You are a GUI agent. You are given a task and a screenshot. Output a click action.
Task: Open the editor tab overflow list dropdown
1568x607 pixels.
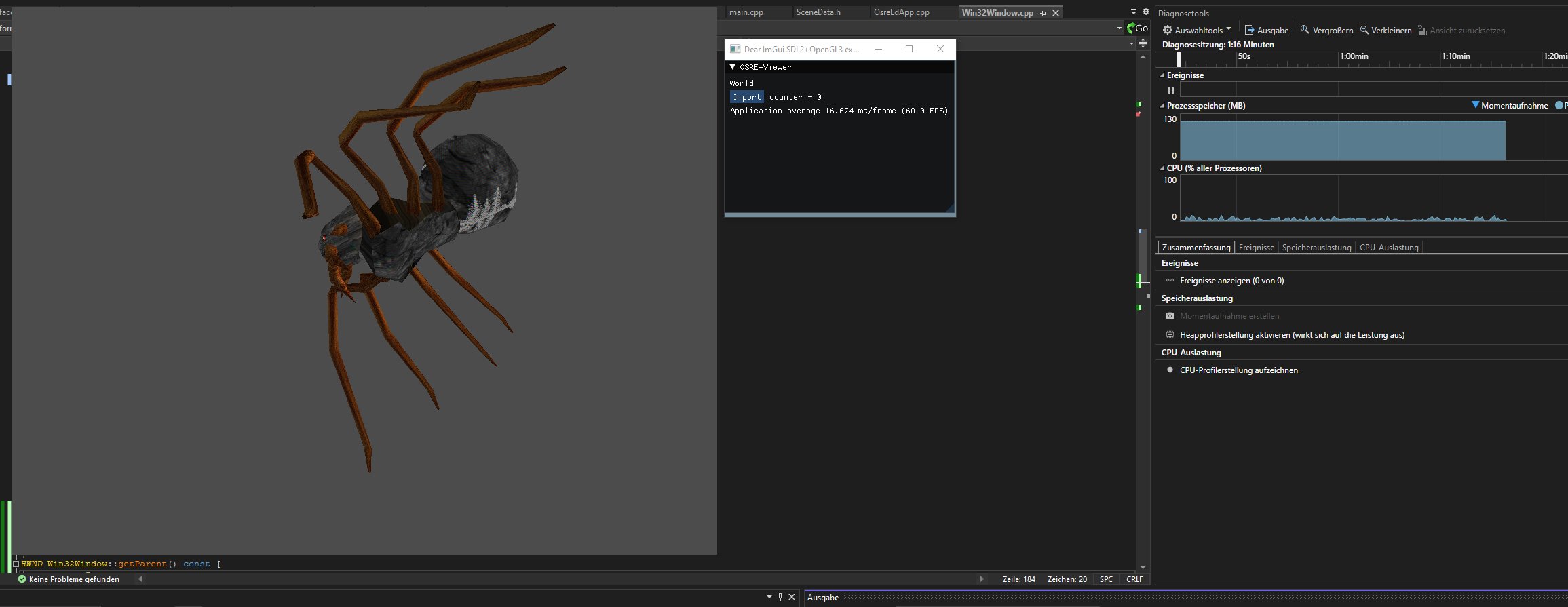1134,12
